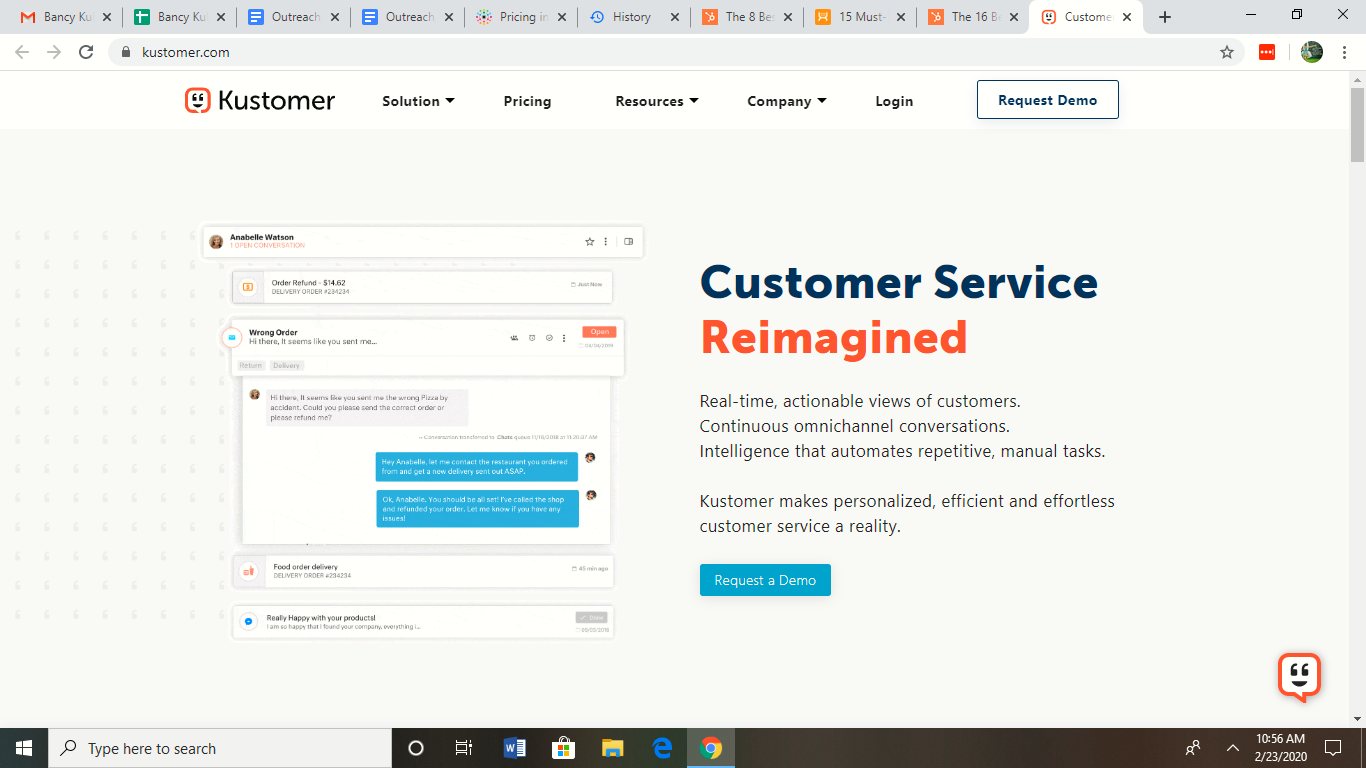Open the Chrome profile avatar
Image resolution: width=1366 pixels, height=768 pixels.
pos(1312,52)
